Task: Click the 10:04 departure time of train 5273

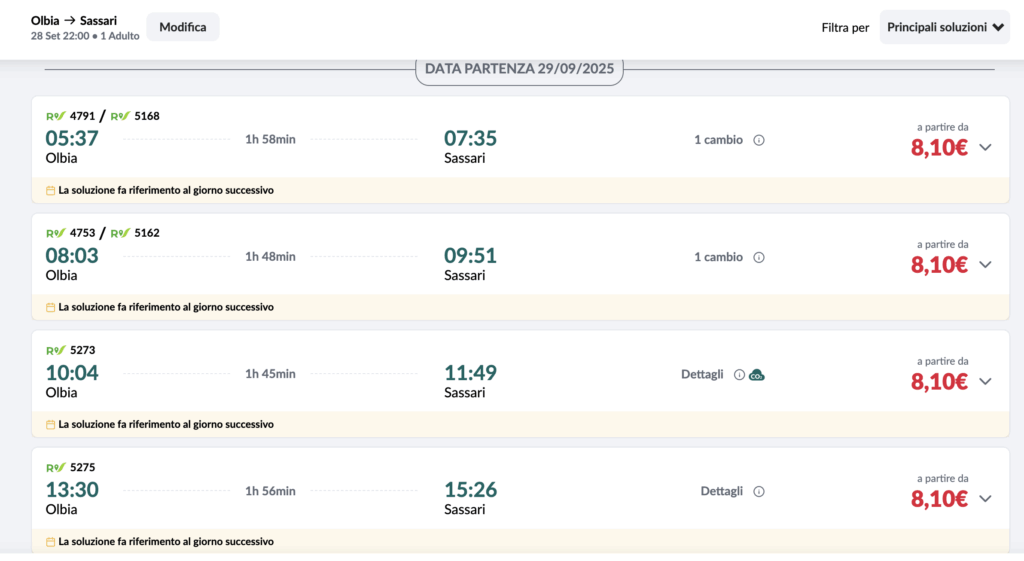Action: (72, 373)
